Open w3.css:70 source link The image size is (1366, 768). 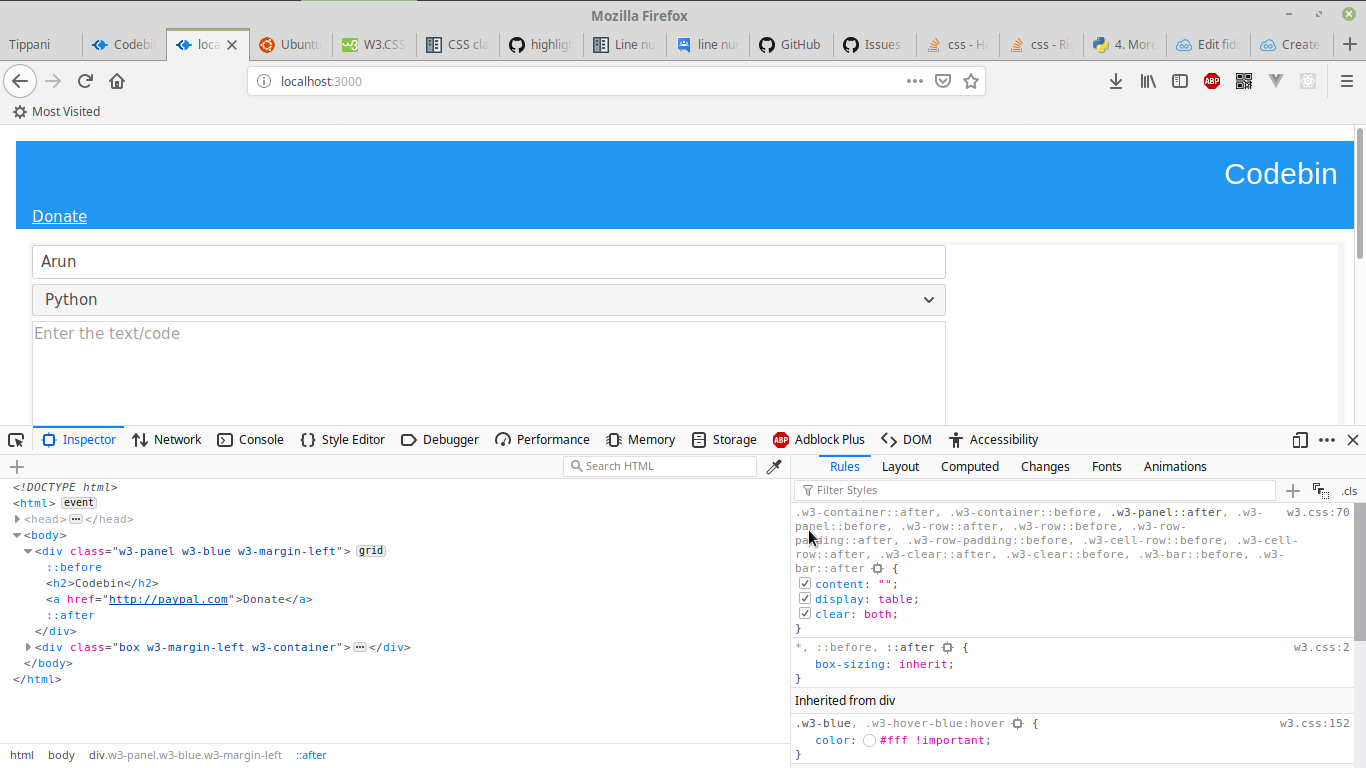click(x=1318, y=512)
